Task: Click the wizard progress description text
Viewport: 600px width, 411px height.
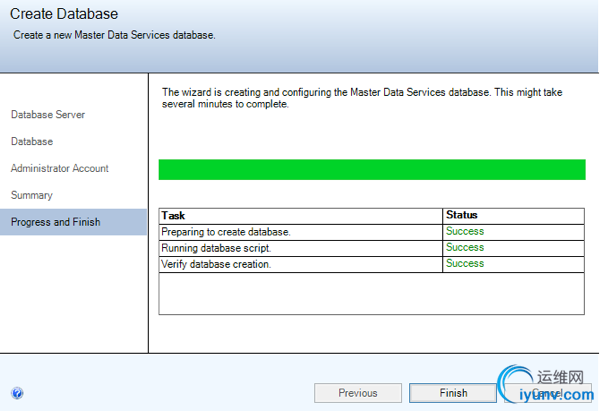Action: point(362,98)
